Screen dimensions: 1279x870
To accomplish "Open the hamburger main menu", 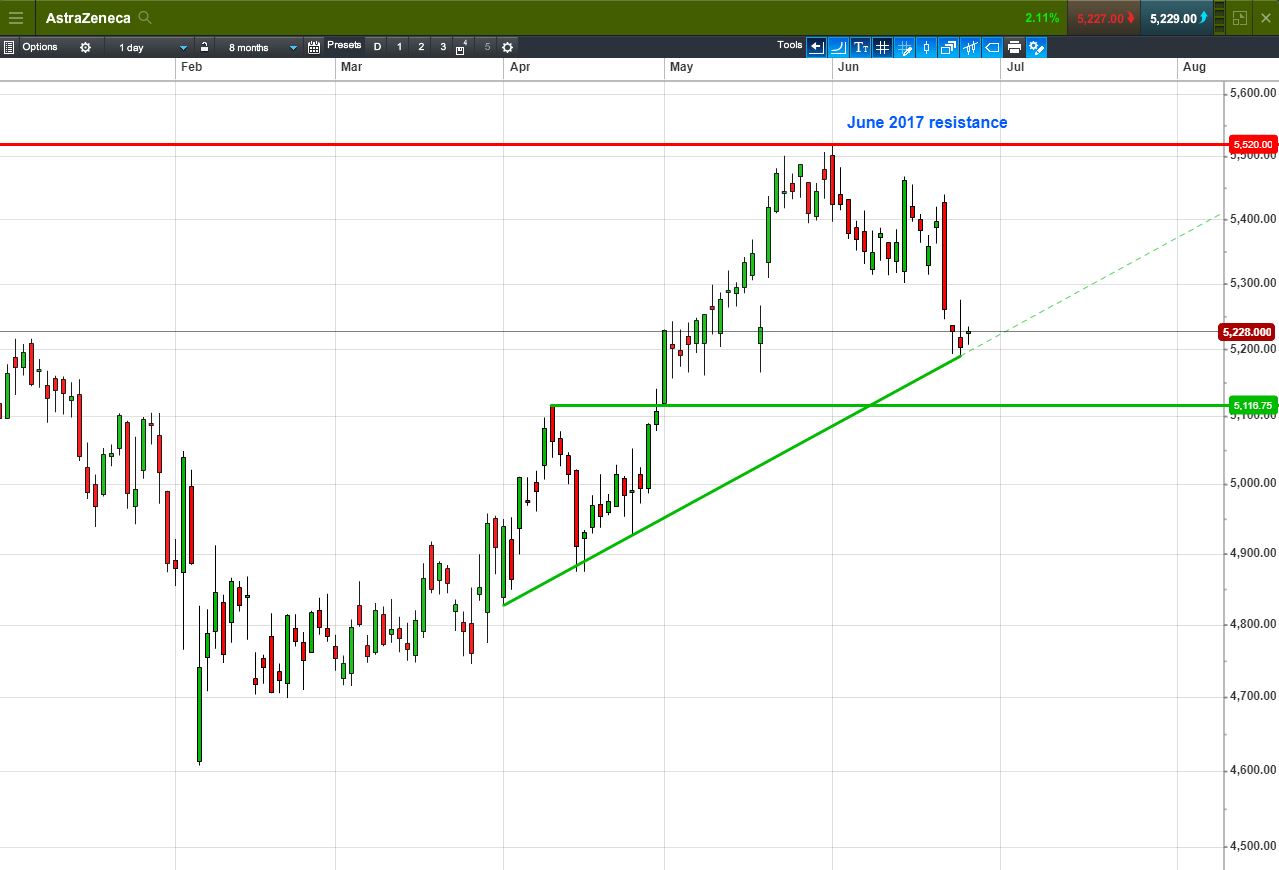I will tap(16, 18).
